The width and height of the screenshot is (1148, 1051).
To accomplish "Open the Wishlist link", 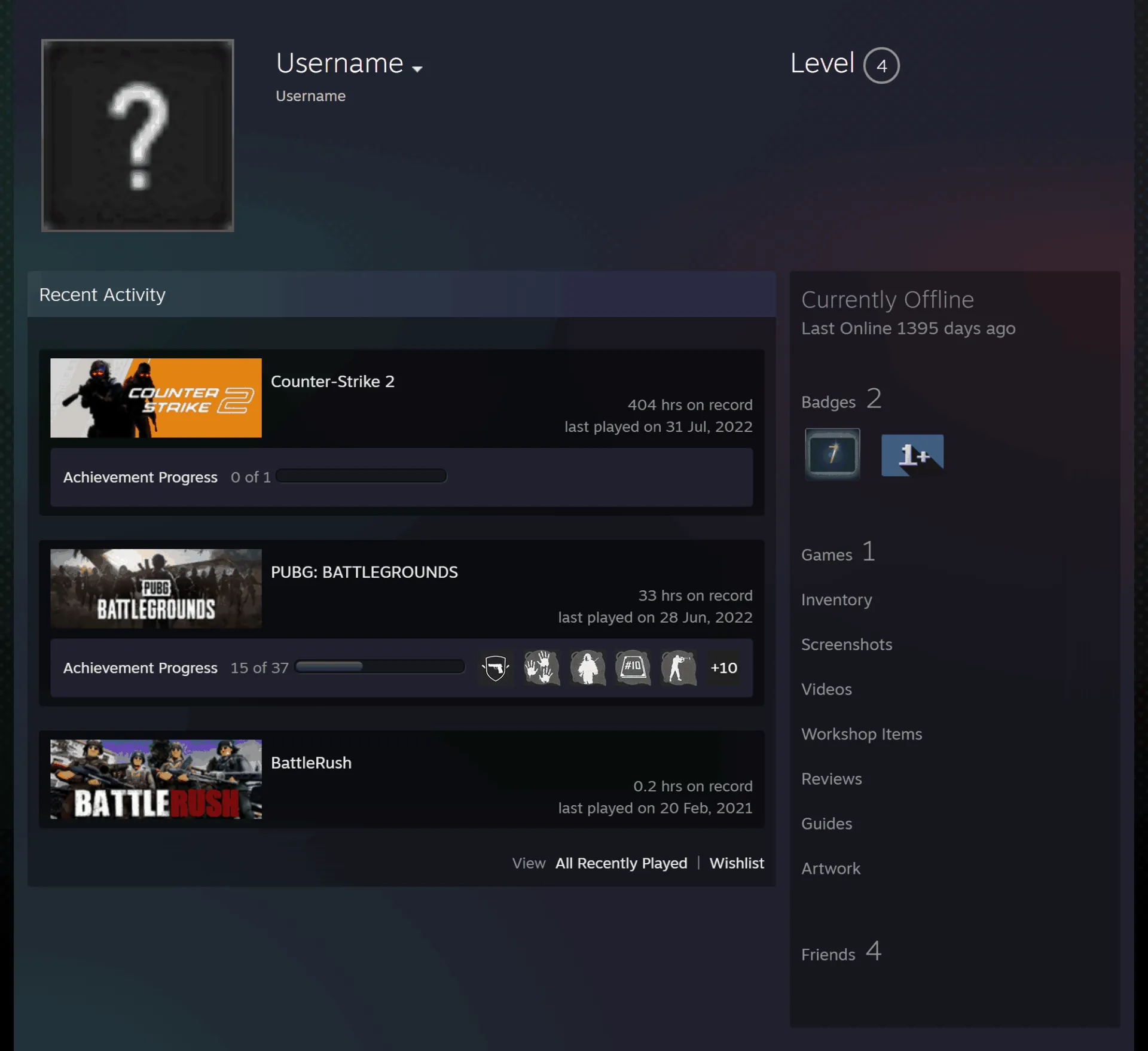I will (x=737, y=863).
